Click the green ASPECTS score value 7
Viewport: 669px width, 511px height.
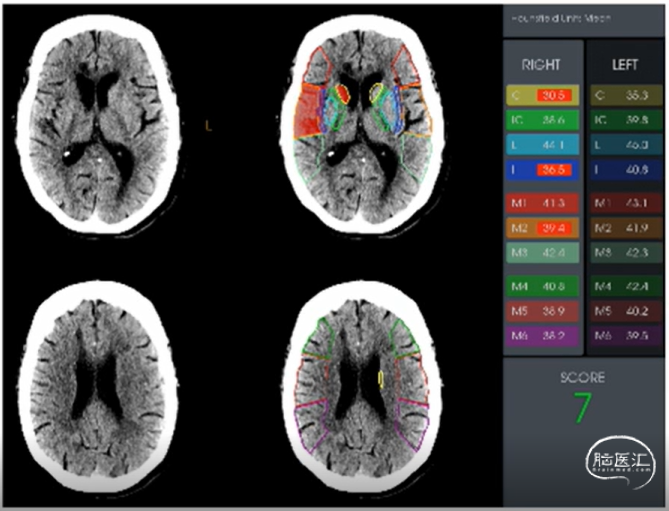582,407
